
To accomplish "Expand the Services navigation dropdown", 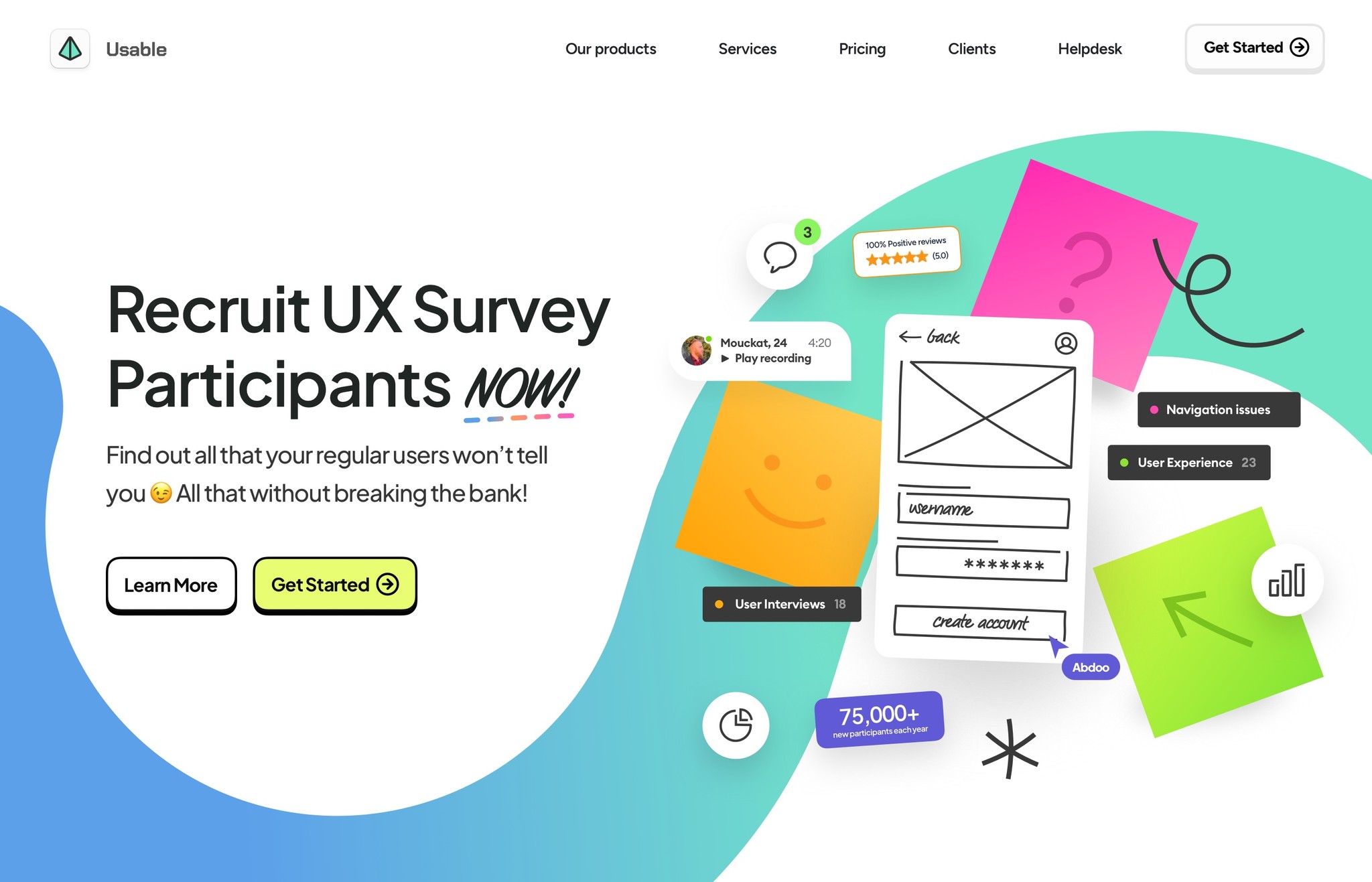I will (x=747, y=48).
